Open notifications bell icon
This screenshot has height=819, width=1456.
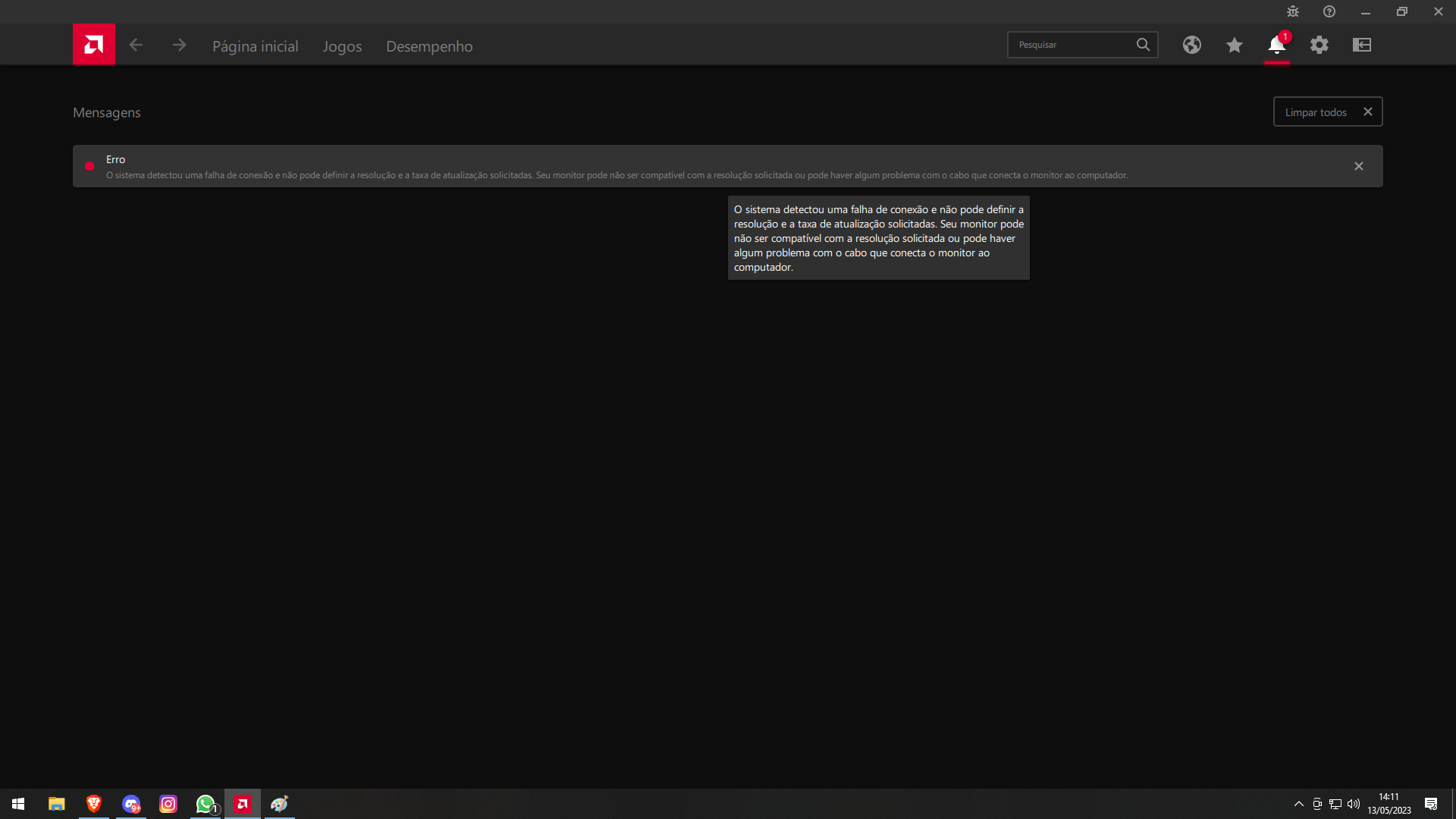pyautogui.click(x=1277, y=45)
